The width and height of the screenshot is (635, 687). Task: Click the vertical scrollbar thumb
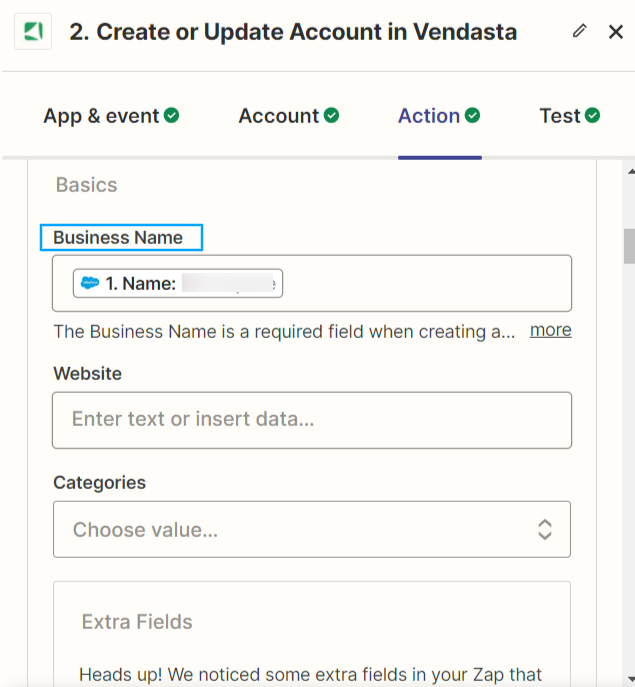[629, 246]
